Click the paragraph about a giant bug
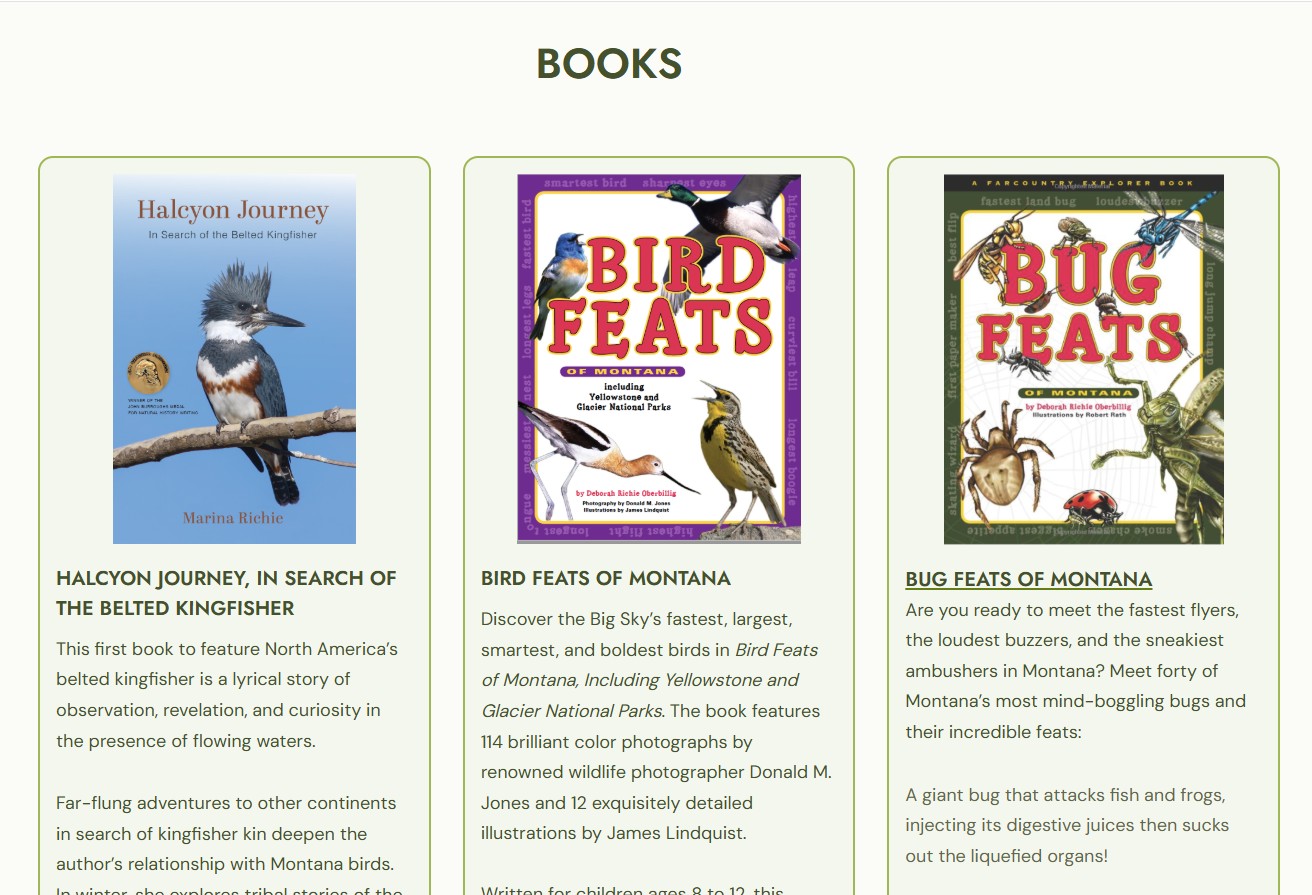The height and width of the screenshot is (895, 1312). point(1067,826)
